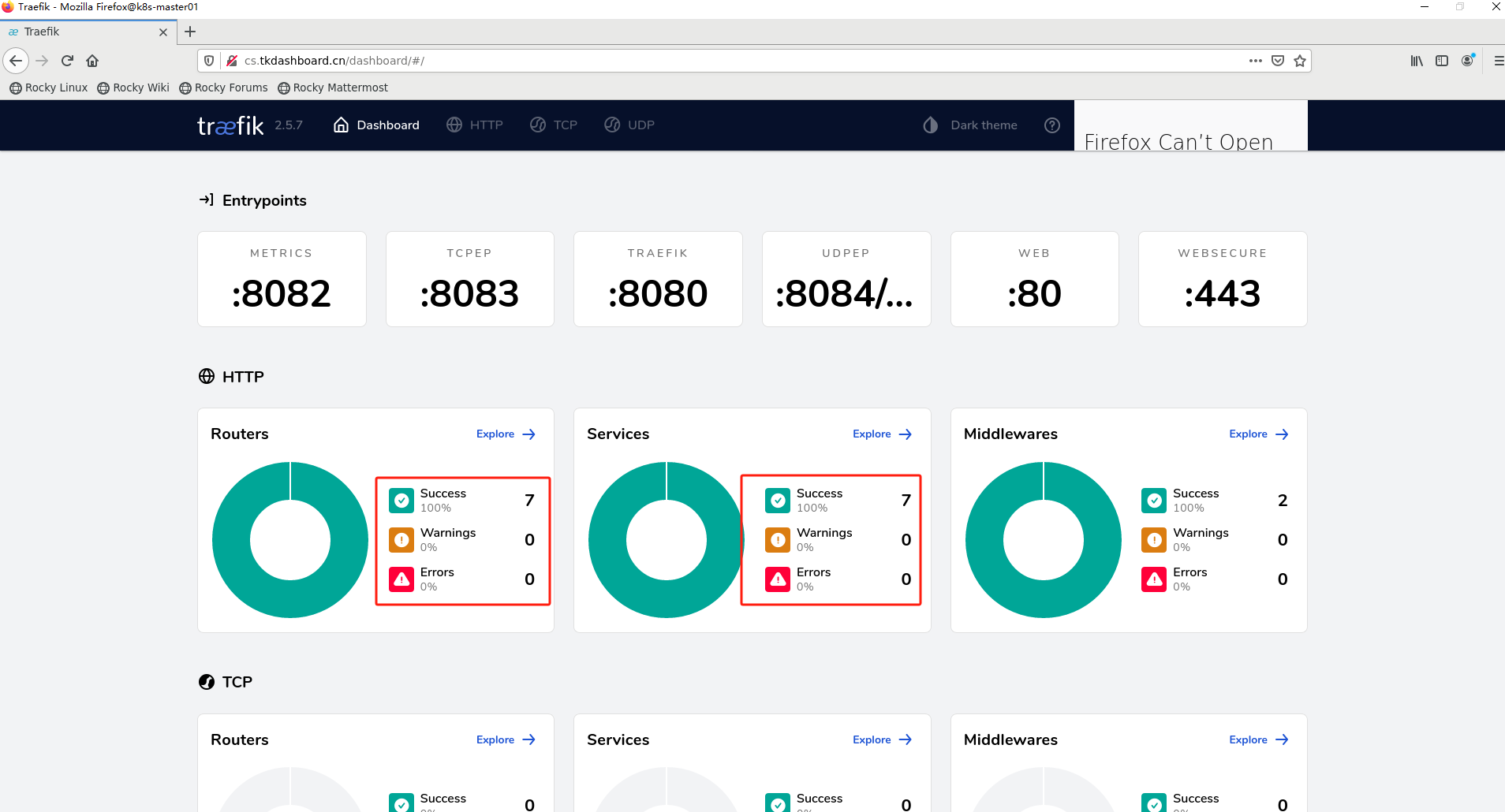Click the version number 2.5.7

(289, 125)
